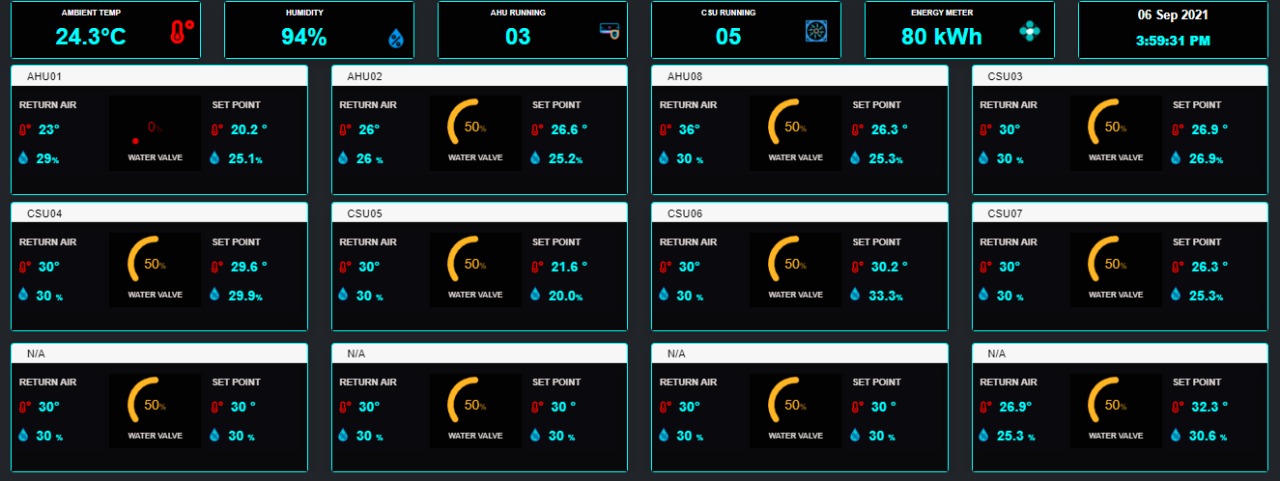The height and width of the screenshot is (481, 1280).
Task: Click CSU06 return air humidity droplet icon
Action: (x=664, y=295)
